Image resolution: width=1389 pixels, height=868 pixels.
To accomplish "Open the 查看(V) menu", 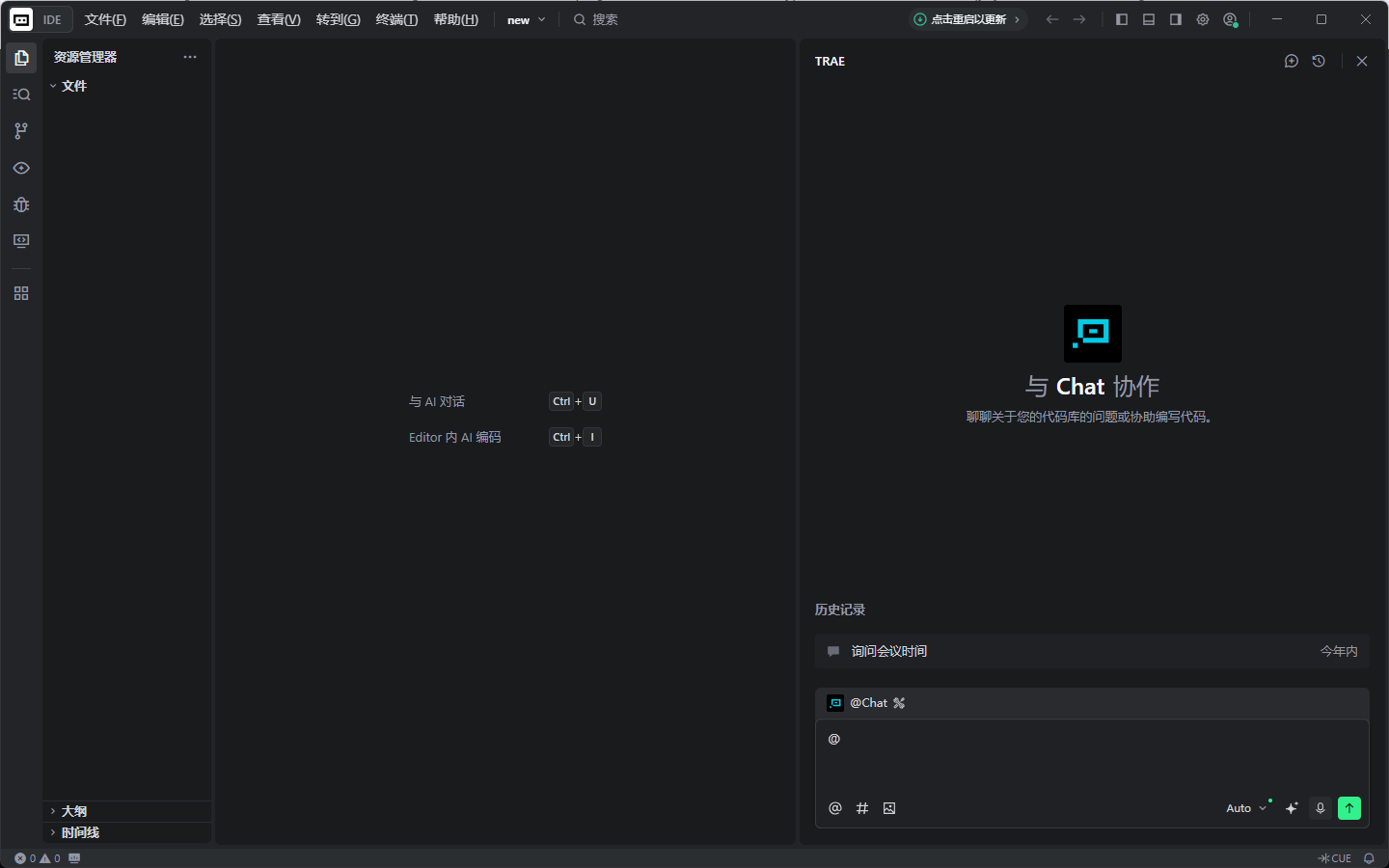I will coord(279,19).
